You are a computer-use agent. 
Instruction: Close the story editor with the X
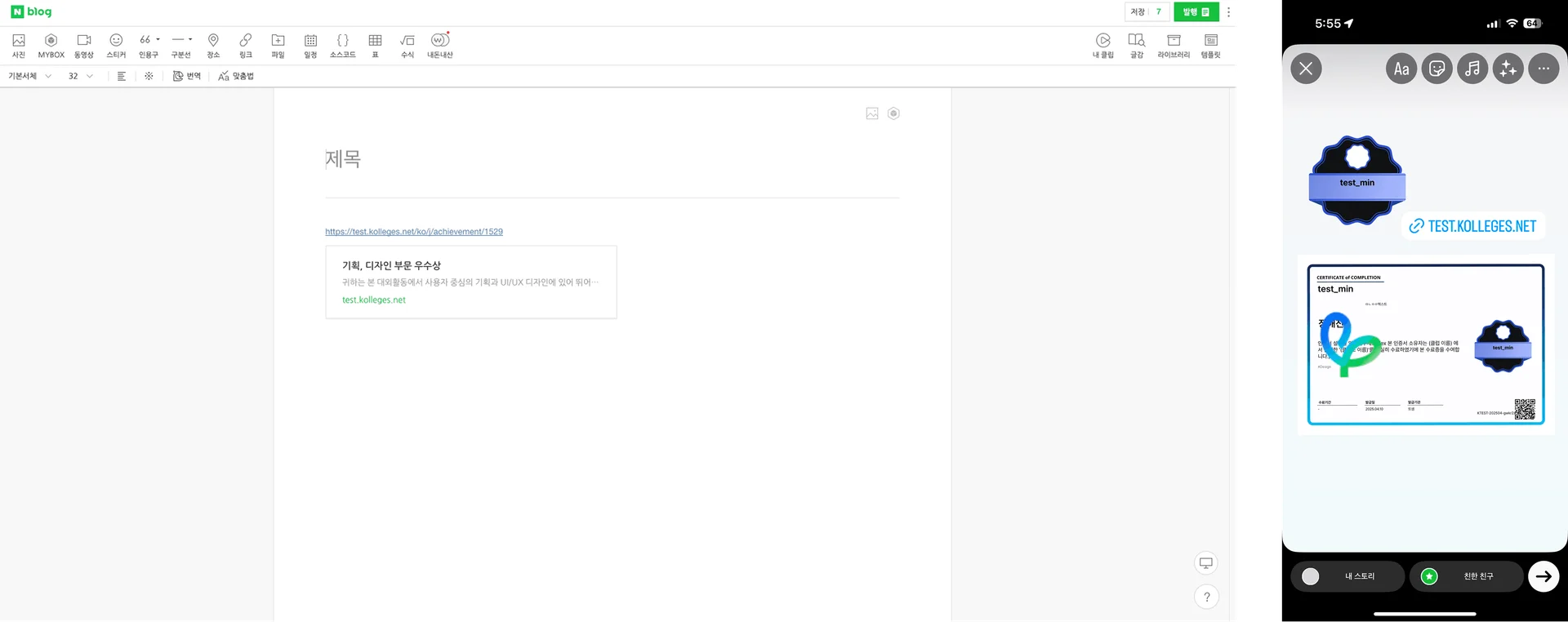pyautogui.click(x=1306, y=69)
